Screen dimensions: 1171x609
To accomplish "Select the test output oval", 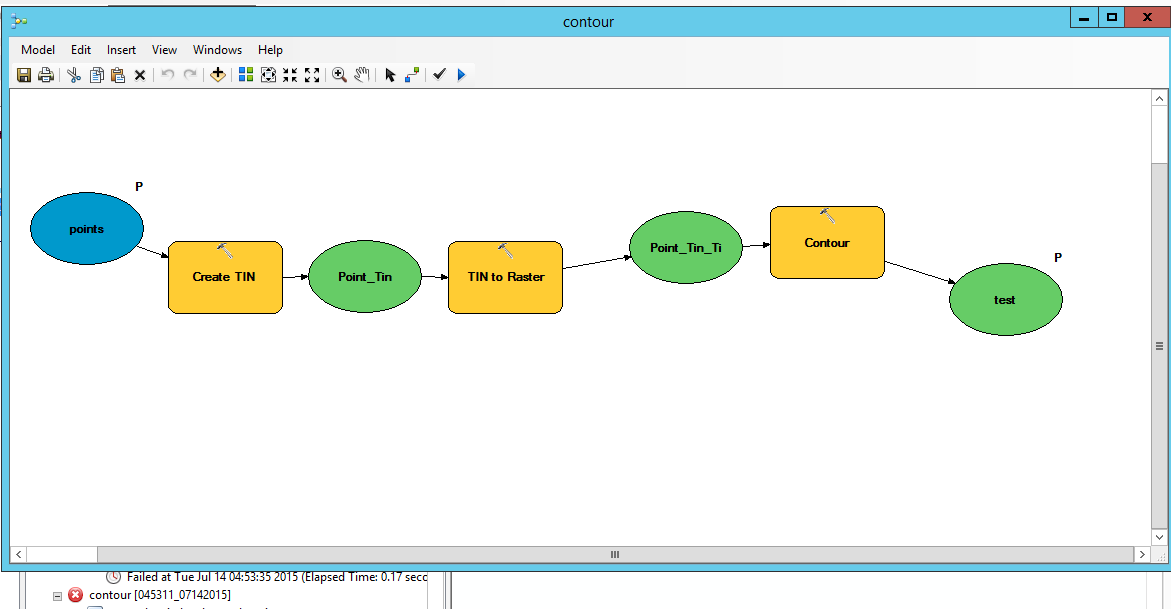I will (x=1005, y=300).
